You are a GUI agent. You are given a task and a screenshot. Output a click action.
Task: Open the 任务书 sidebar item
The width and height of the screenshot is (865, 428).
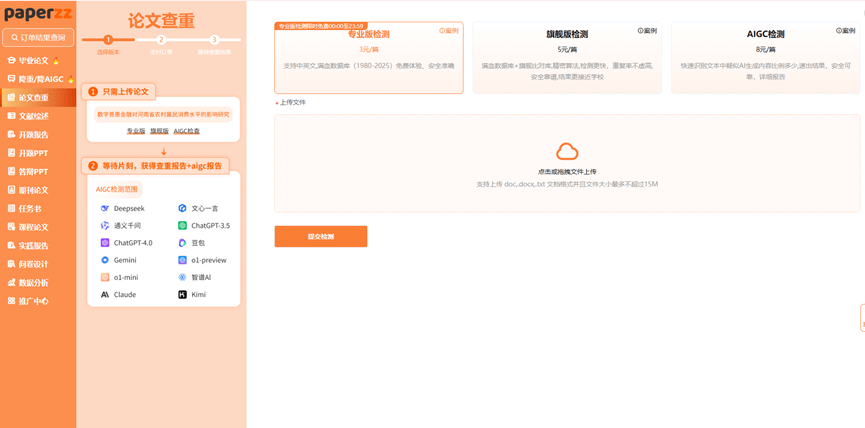click(x=38, y=209)
